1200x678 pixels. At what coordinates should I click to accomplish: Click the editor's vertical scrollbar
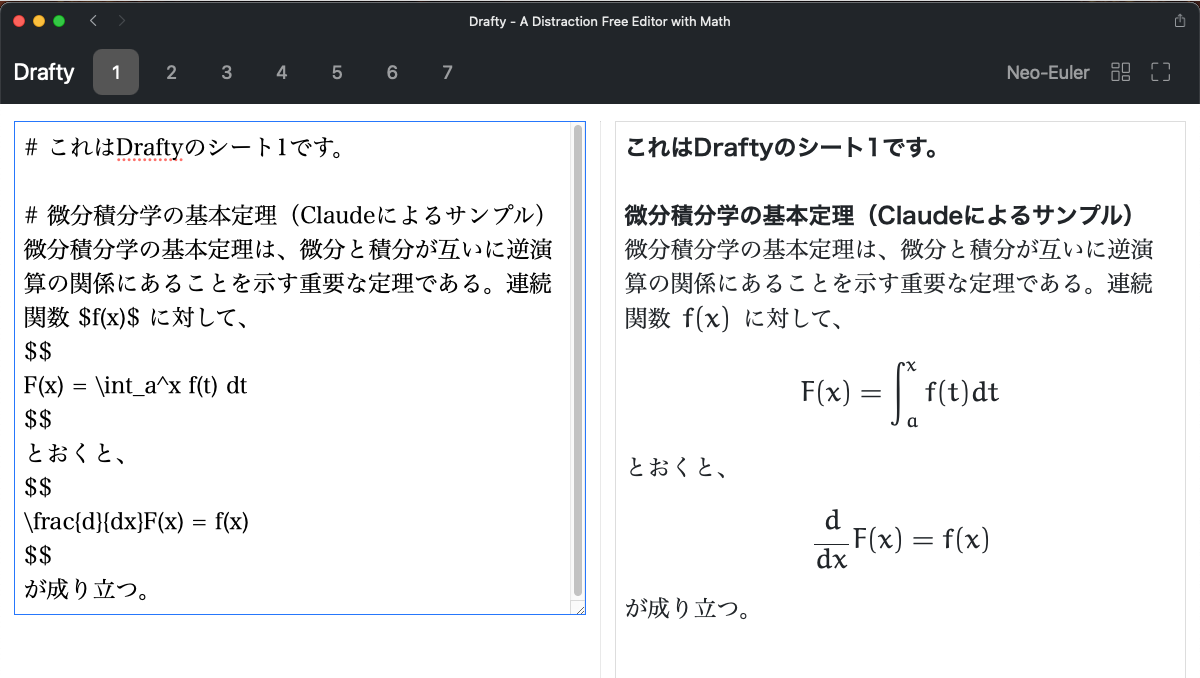[x=578, y=360]
